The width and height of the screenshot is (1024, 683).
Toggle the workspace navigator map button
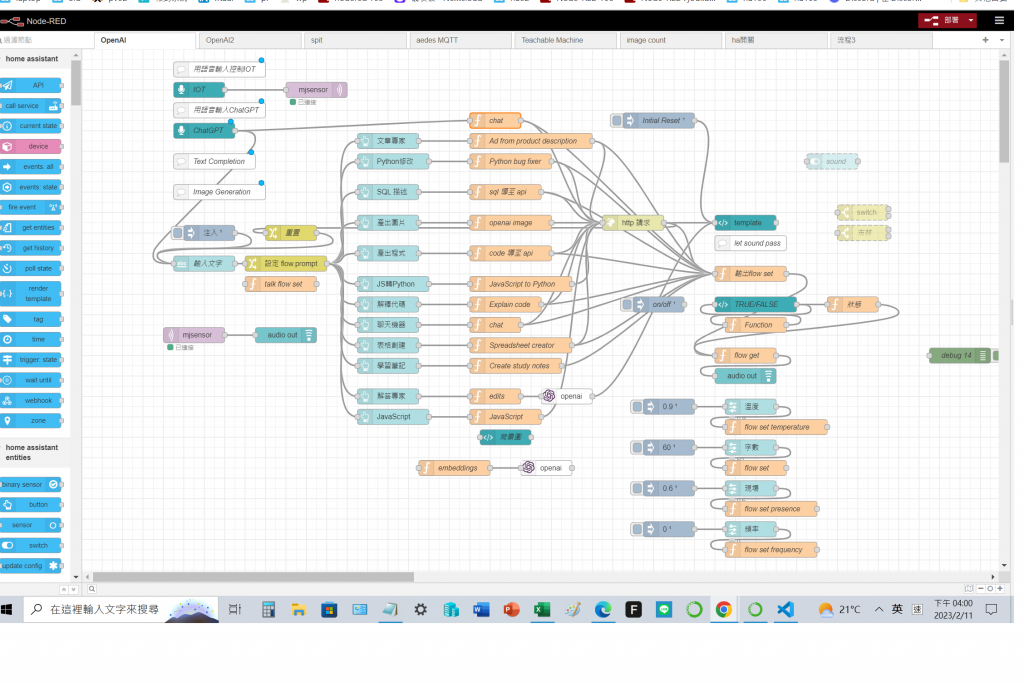tap(968, 588)
